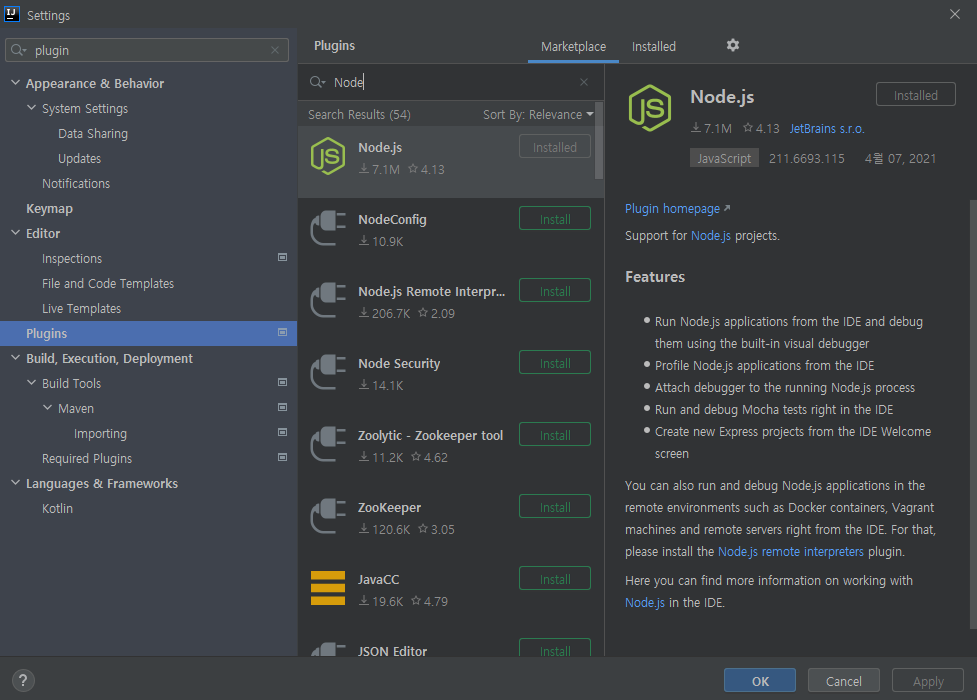Viewport: 977px width, 700px height.
Task: Collapse the Appearance & Behavior section
Action: 16,82
